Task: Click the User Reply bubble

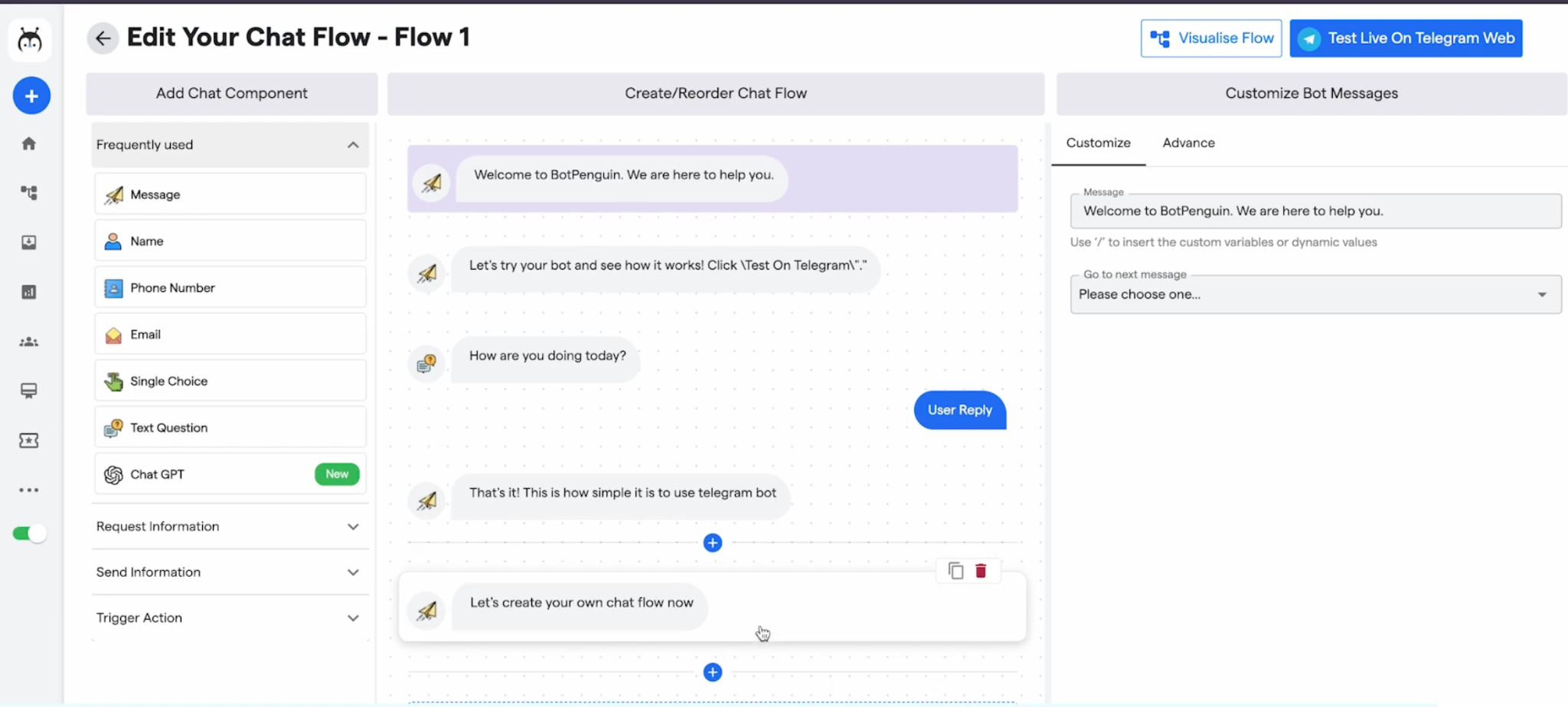Action: coord(960,410)
